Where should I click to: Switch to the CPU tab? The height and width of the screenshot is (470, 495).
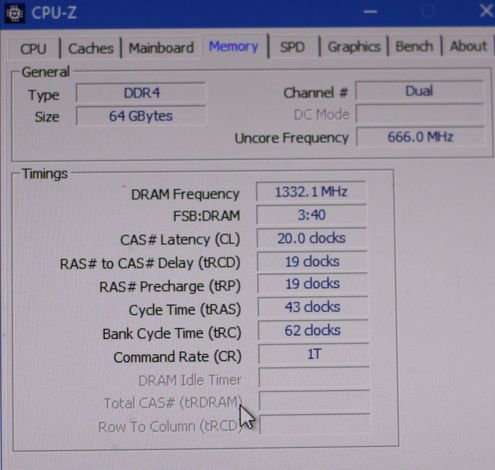point(33,49)
